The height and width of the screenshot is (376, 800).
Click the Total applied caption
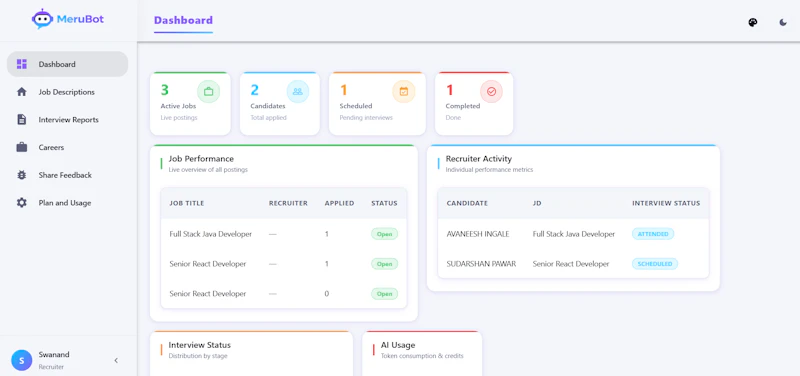(x=268, y=118)
